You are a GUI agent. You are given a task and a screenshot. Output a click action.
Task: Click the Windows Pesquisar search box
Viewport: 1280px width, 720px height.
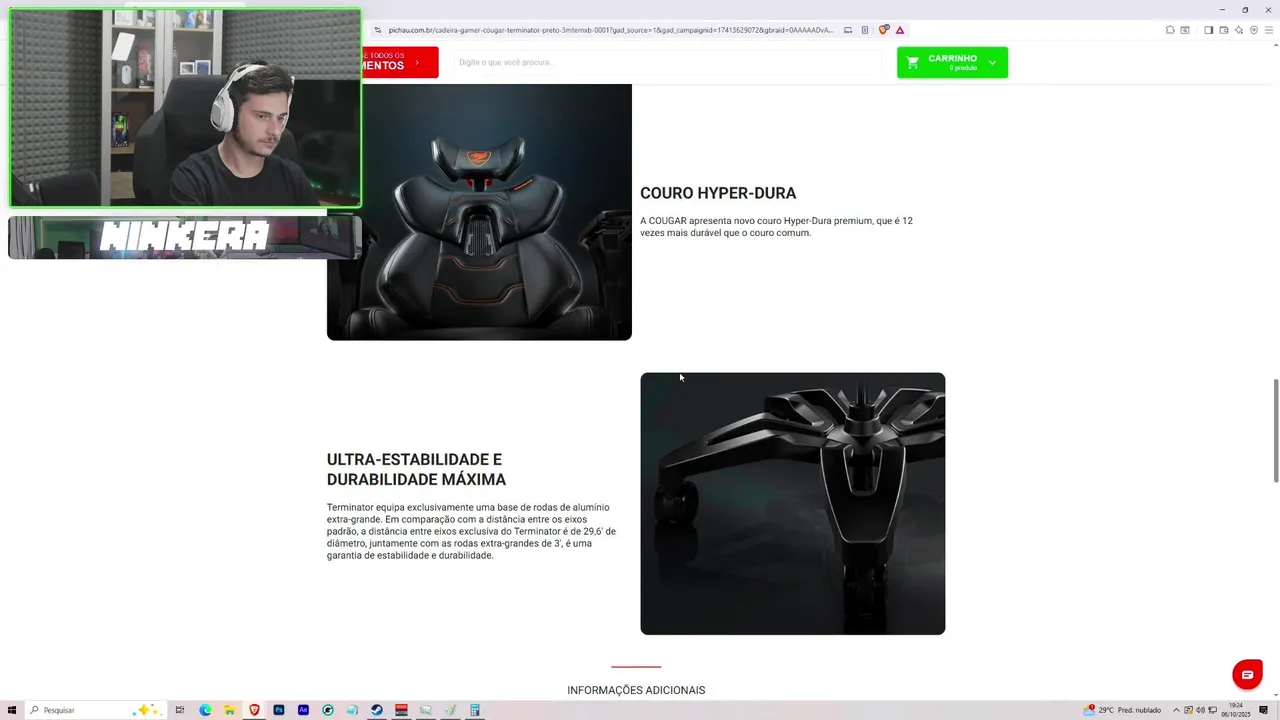[95, 710]
